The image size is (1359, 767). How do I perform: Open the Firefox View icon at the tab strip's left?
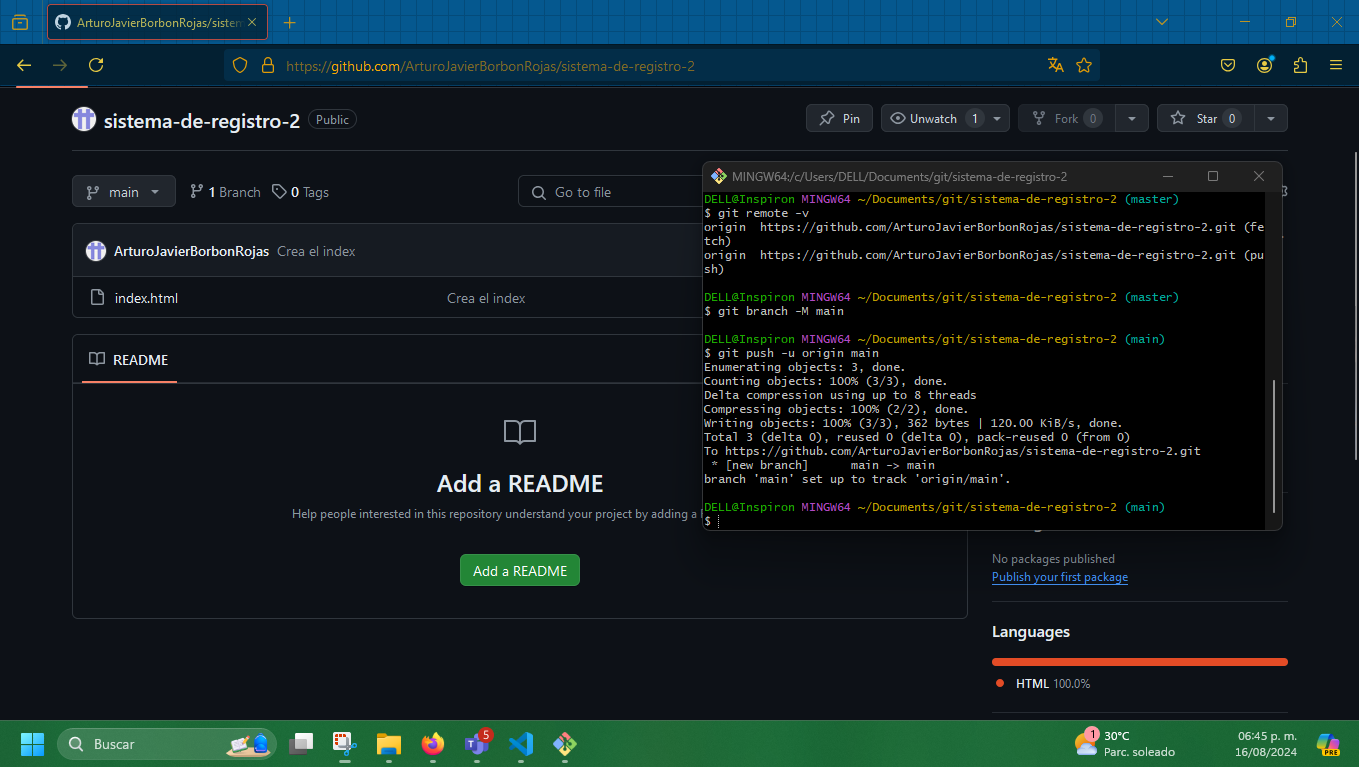pos(20,22)
